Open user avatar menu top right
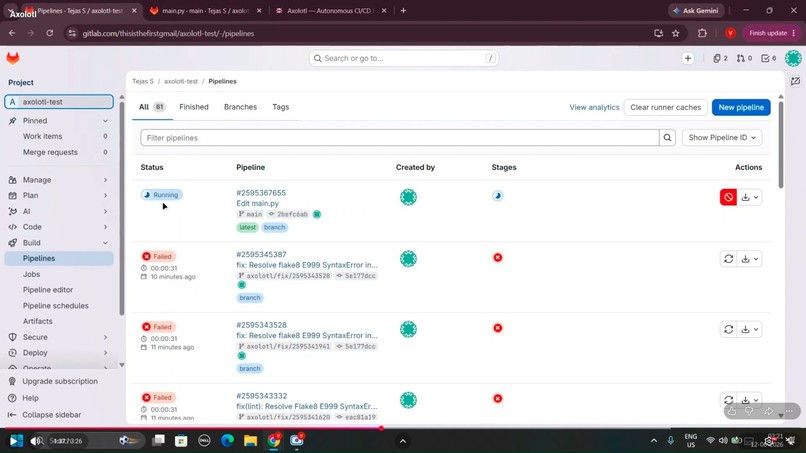Image resolution: width=806 pixels, height=453 pixels. 793,58
